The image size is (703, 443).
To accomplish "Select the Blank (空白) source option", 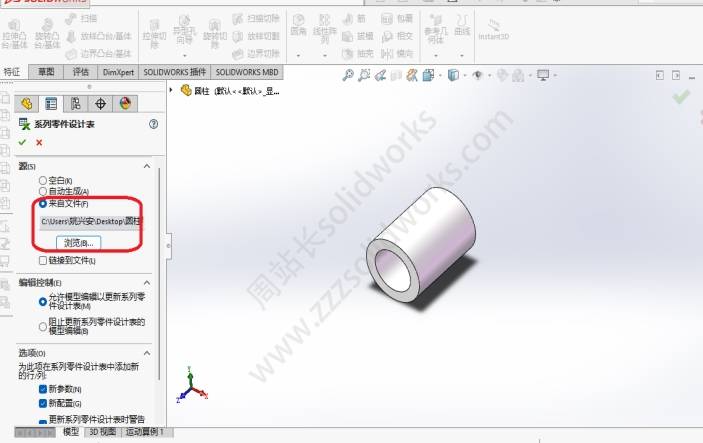I will 43,180.
